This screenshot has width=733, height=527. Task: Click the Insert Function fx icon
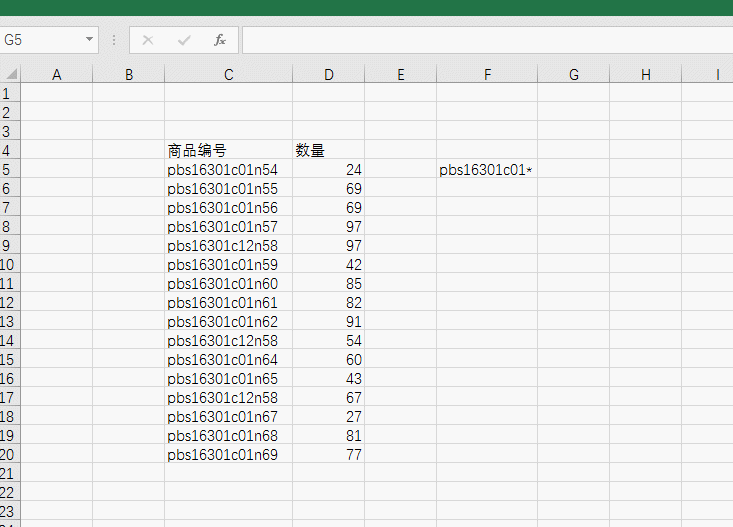[x=220, y=40]
